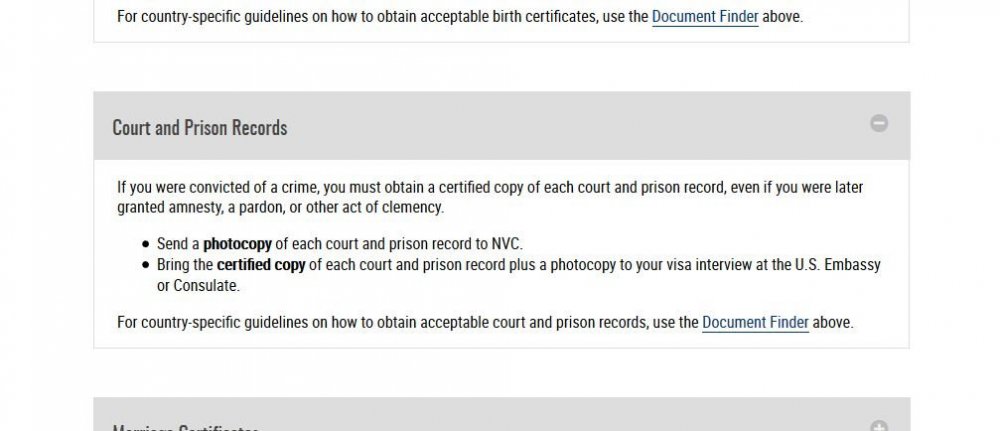
Task: Click the bold phrase "certified copy"
Action: point(261,265)
